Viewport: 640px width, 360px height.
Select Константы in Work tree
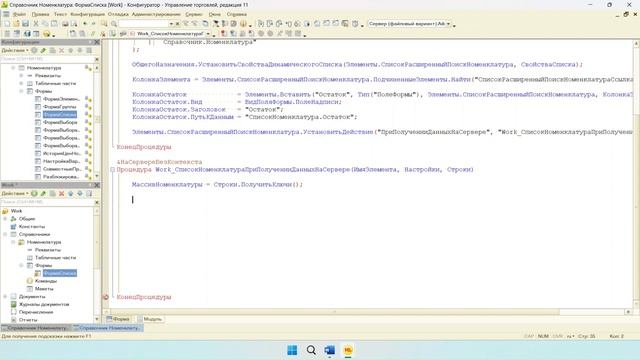pyautogui.click(x=32, y=227)
